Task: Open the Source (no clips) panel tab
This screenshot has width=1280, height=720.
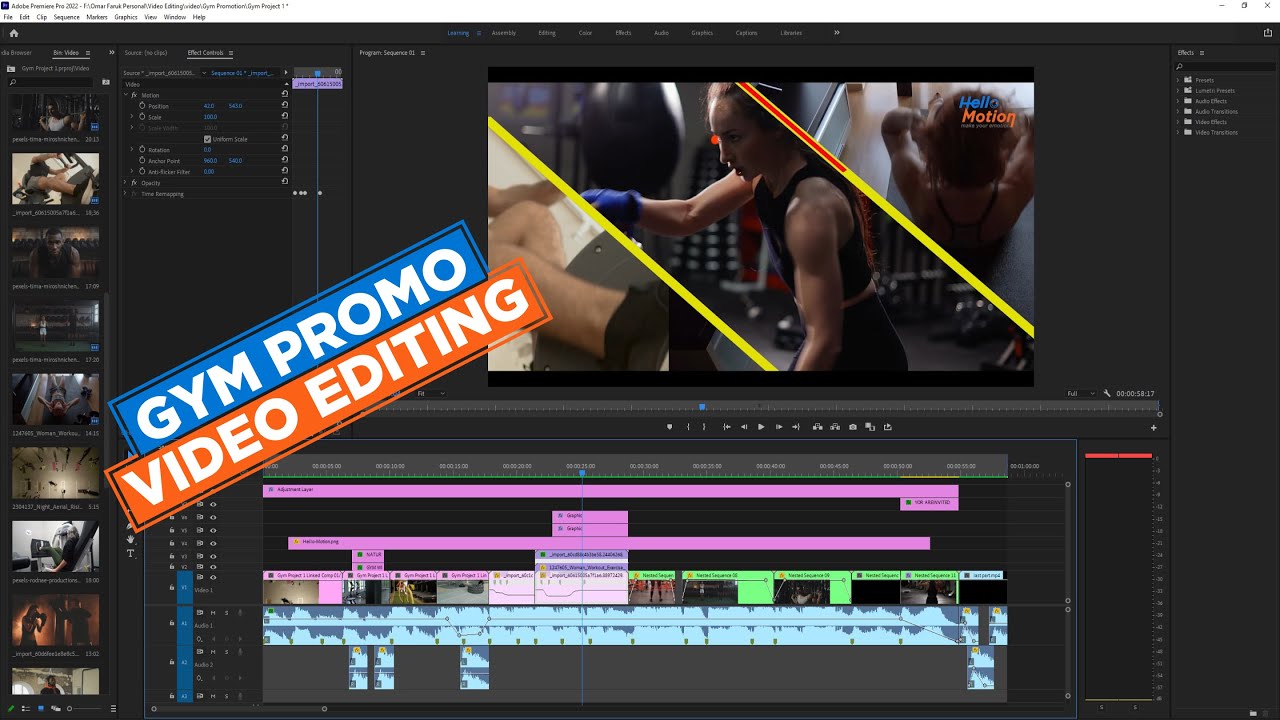Action: (x=146, y=53)
